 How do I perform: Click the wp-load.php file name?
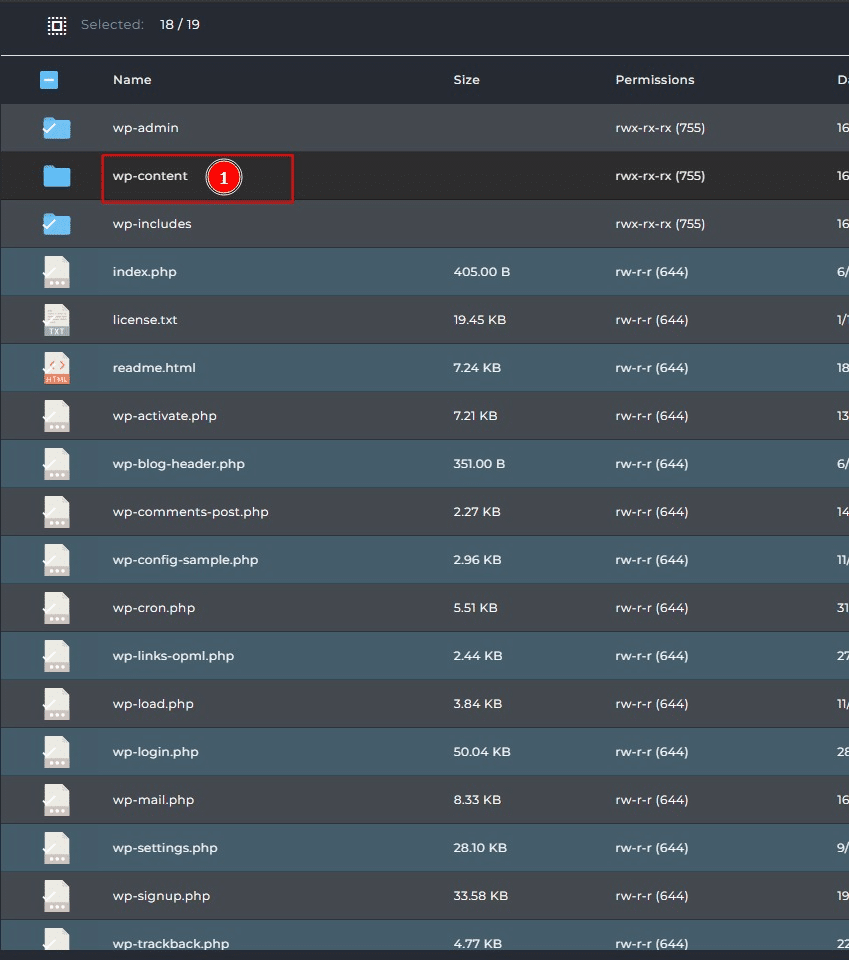point(153,704)
